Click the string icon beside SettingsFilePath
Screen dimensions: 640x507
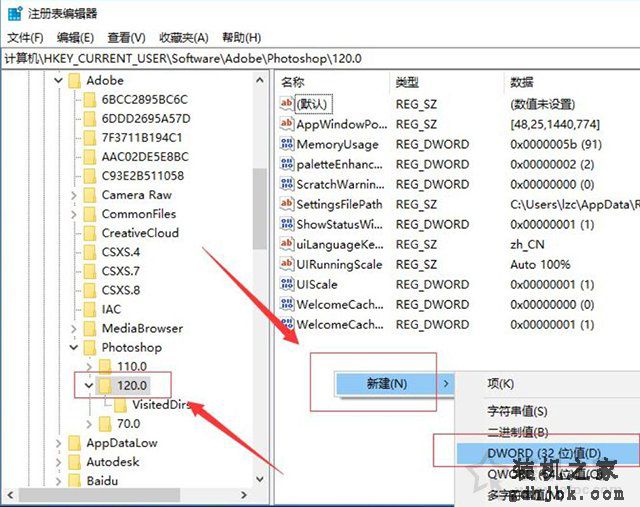(x=287, y=203)
